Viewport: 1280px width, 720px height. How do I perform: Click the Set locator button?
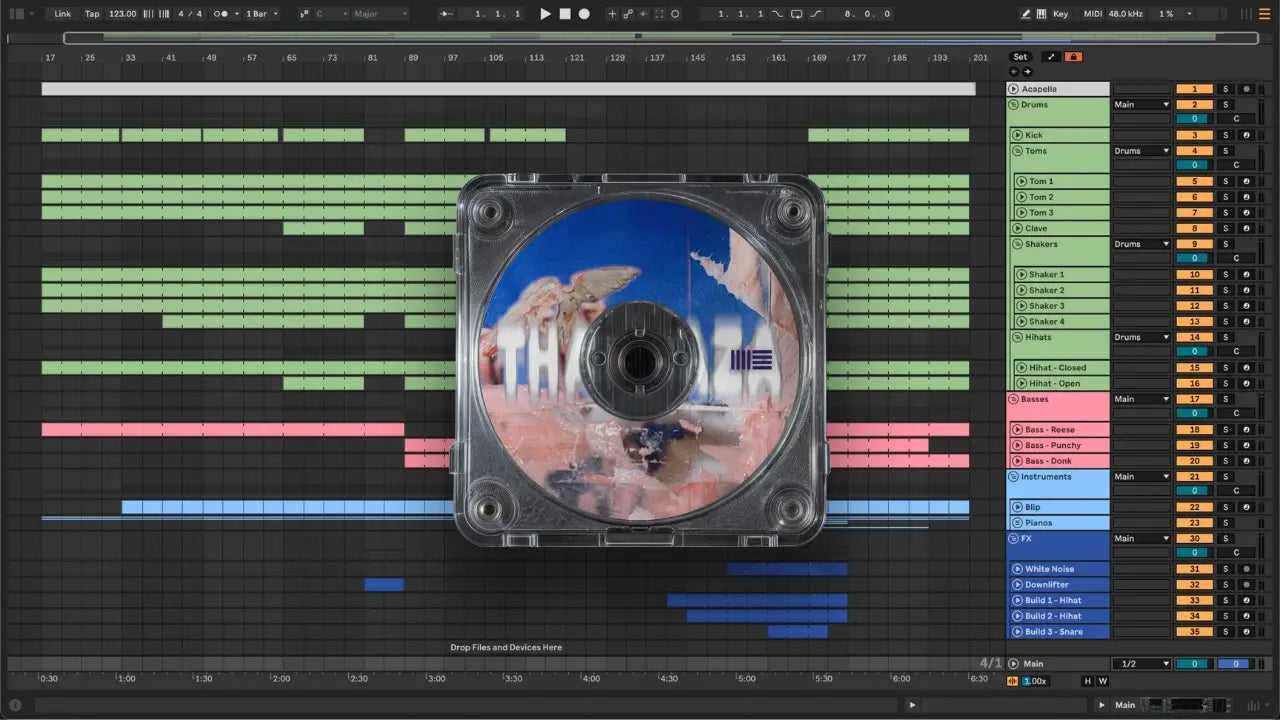[1020, 57]
